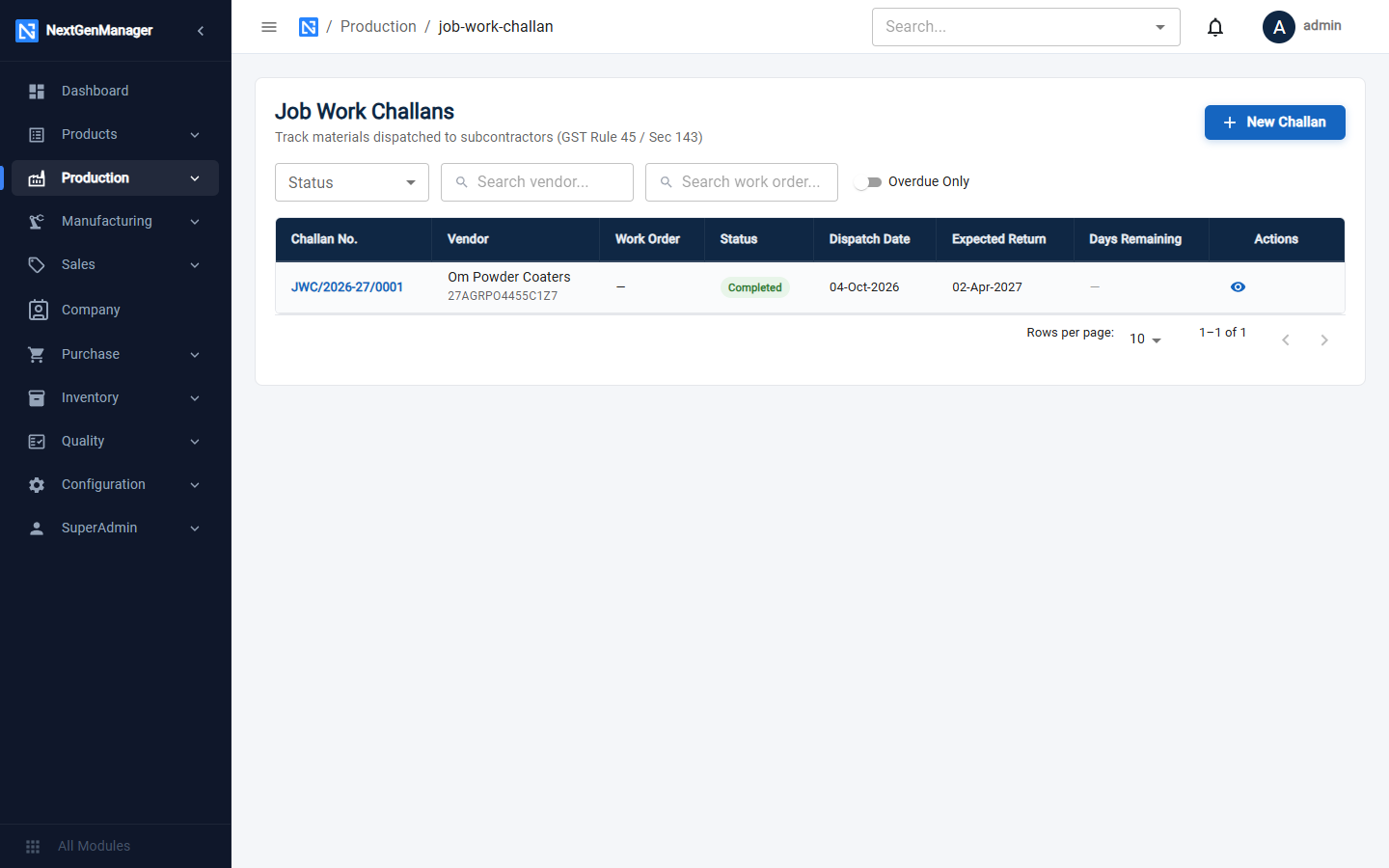This screenshot has width=1389, height=868.
Task: Open challan link JWC/2026-27/0001
Action: (x=347, y=287)
